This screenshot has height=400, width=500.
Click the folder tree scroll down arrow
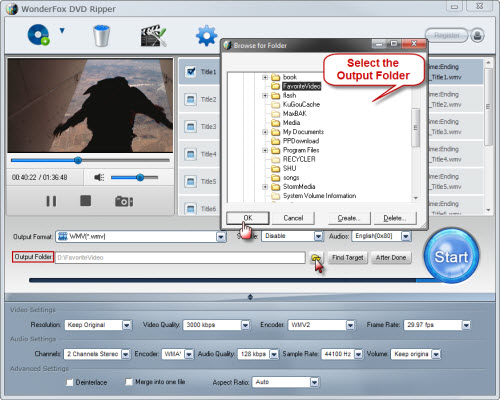416,198
